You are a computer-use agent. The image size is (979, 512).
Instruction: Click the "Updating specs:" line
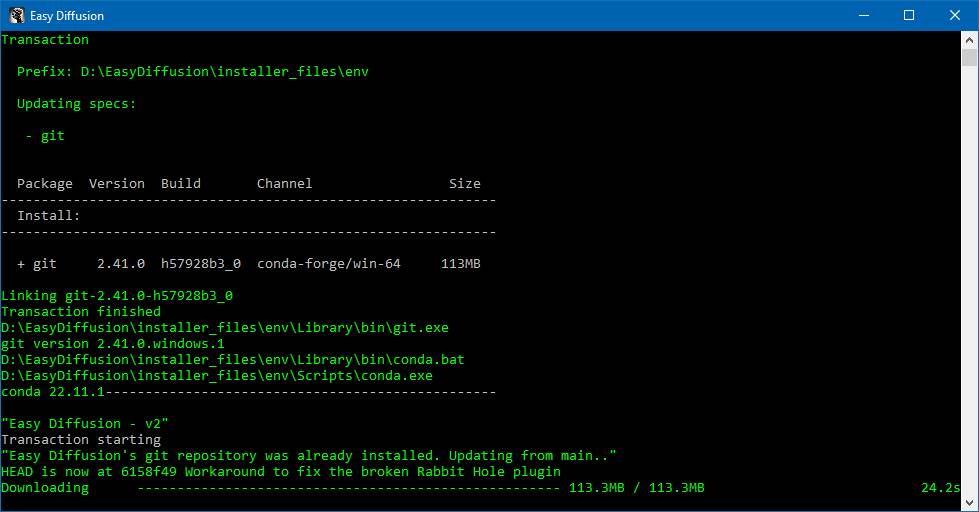click(76, 104)
